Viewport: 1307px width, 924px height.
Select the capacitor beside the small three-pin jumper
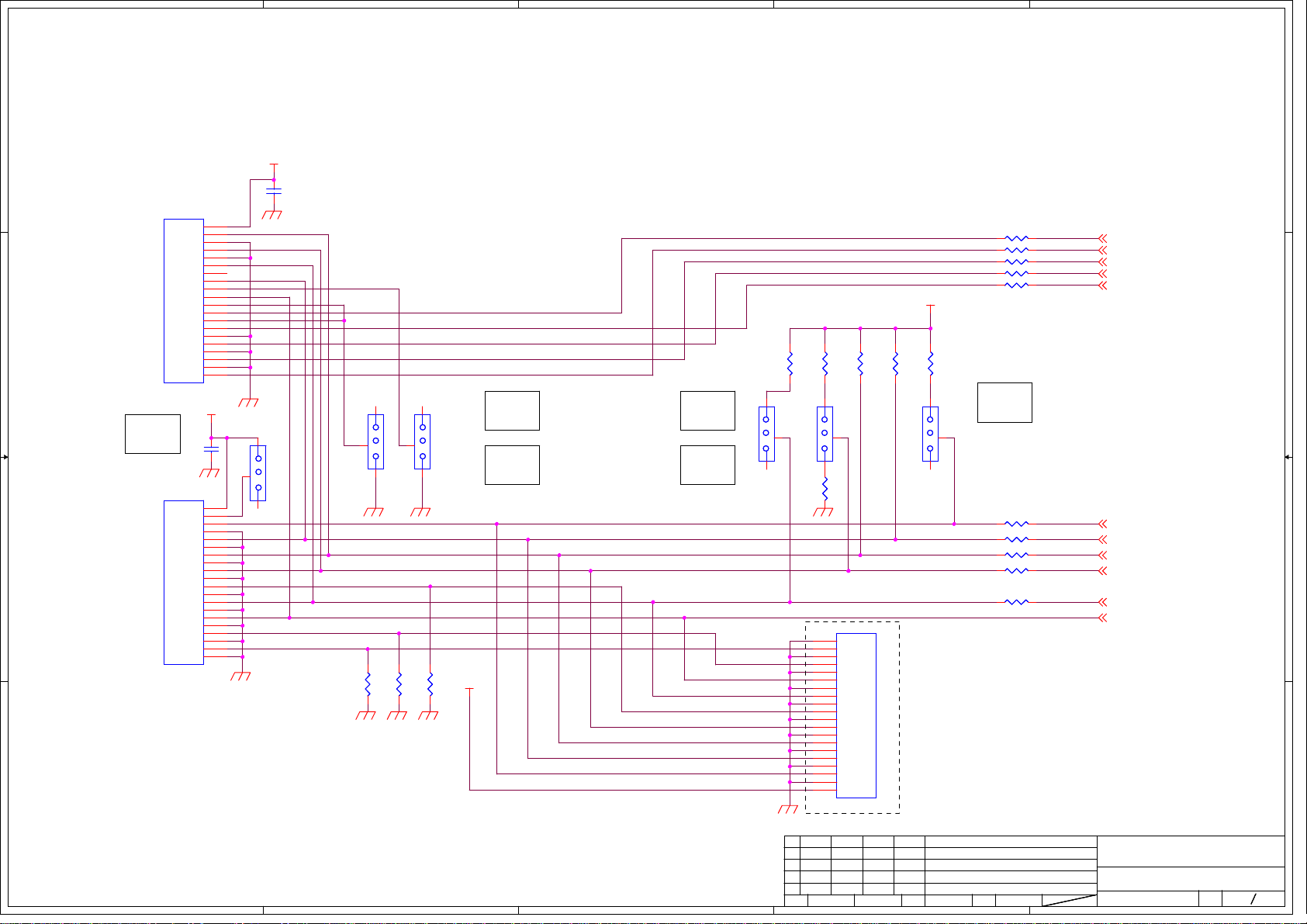click(211, 448)
